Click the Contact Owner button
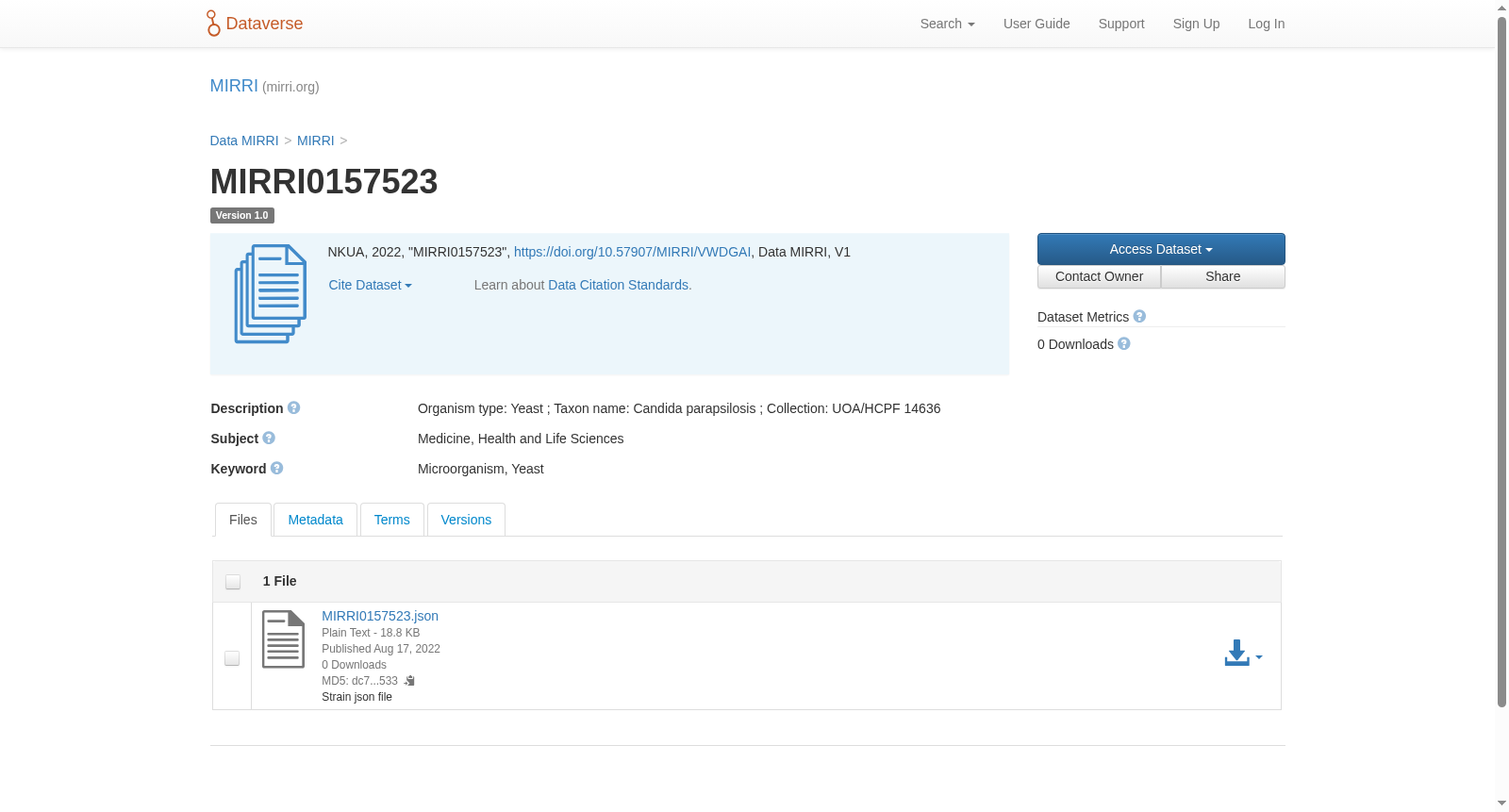The image size is (1509, 812). (x=1099, y=276)
